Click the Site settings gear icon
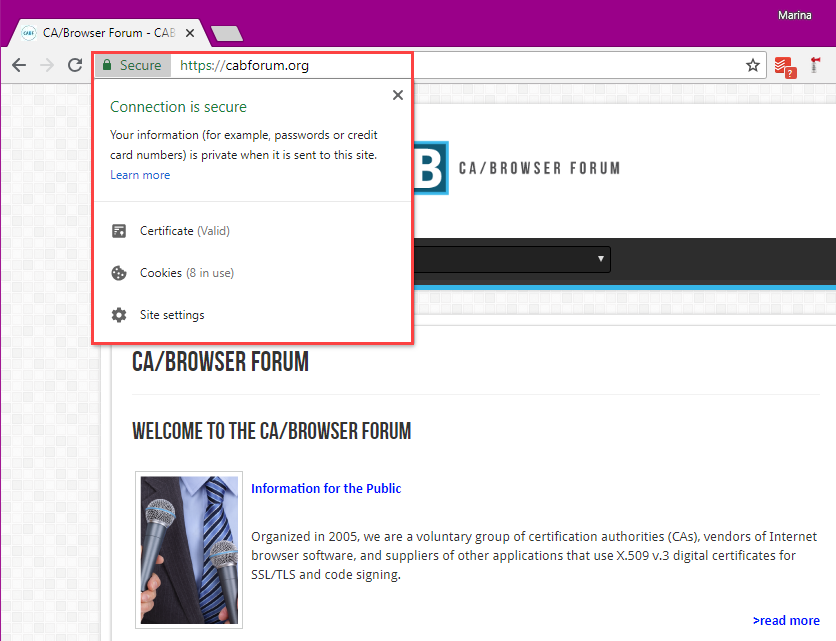 pyautogui.click(x=119, y=315)
